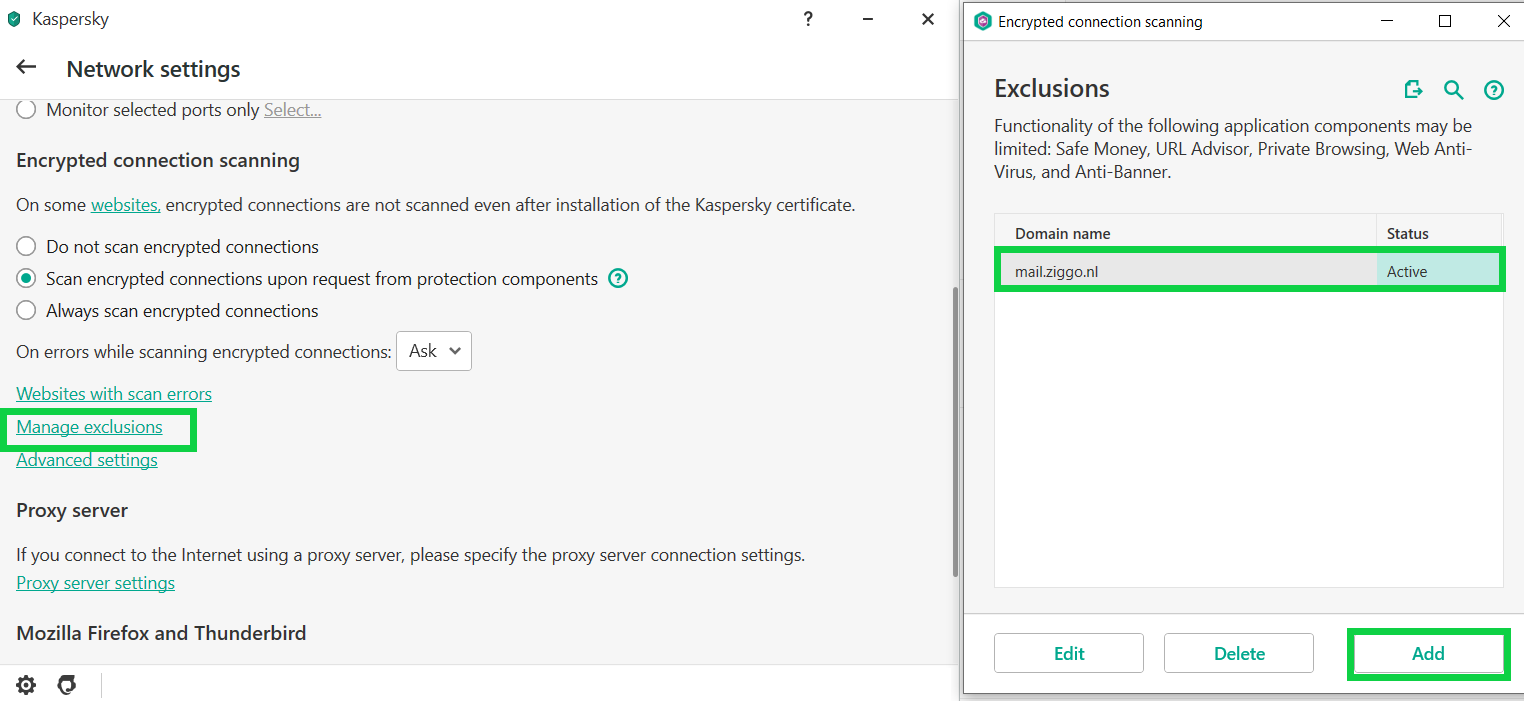This screenshot has height=701, width=1524.
Task: Open Proxy server settings link
Action: (95, 583)
